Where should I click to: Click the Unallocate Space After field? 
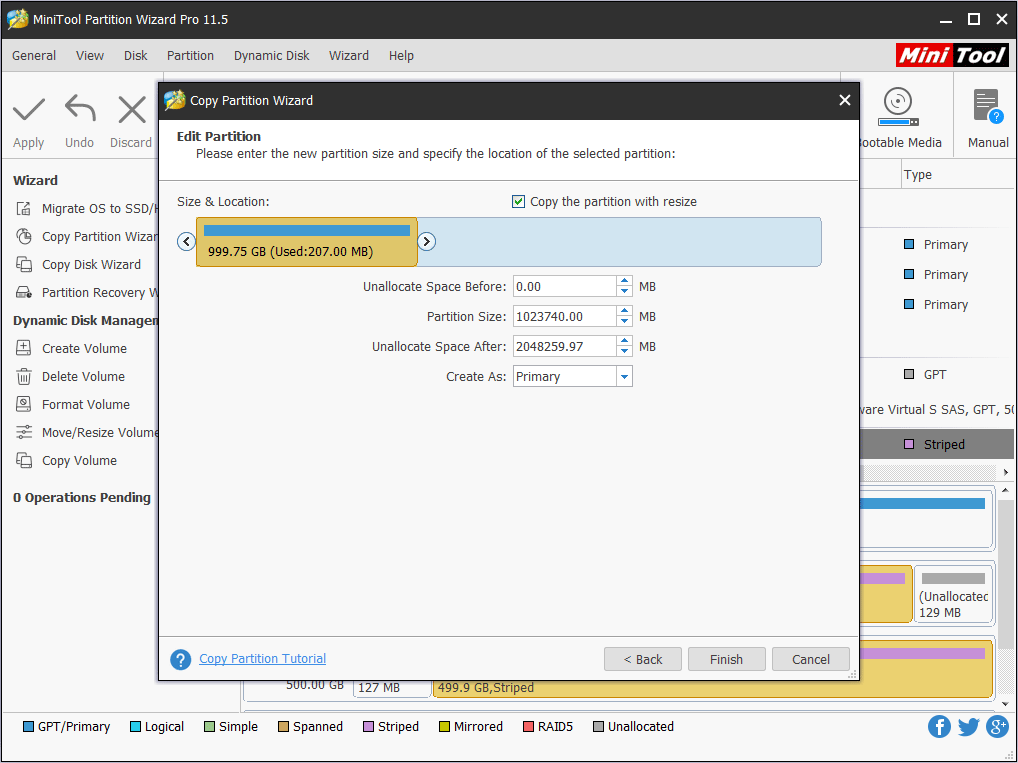564,346
